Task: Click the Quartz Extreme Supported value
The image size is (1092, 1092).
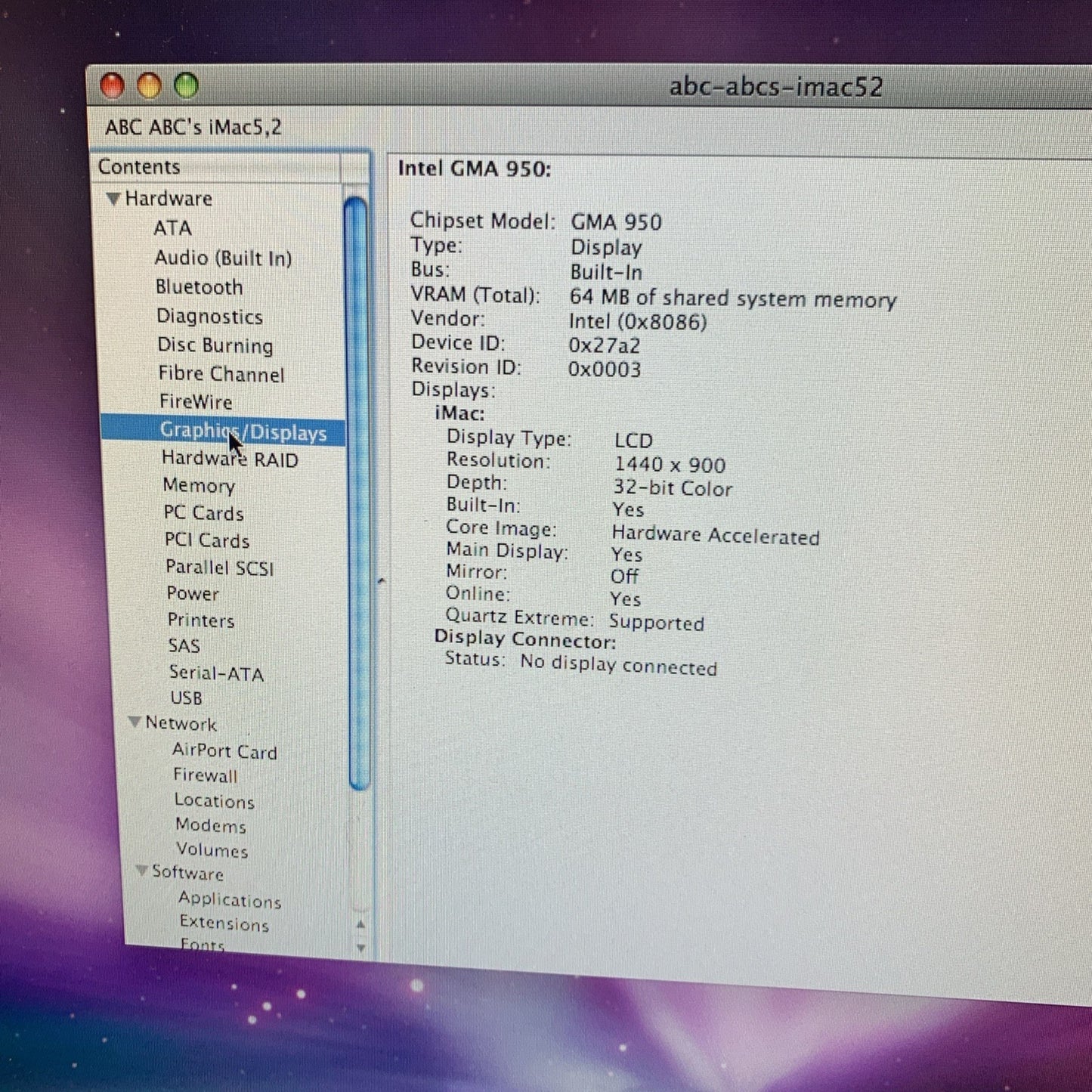Action: coord(657,623)
